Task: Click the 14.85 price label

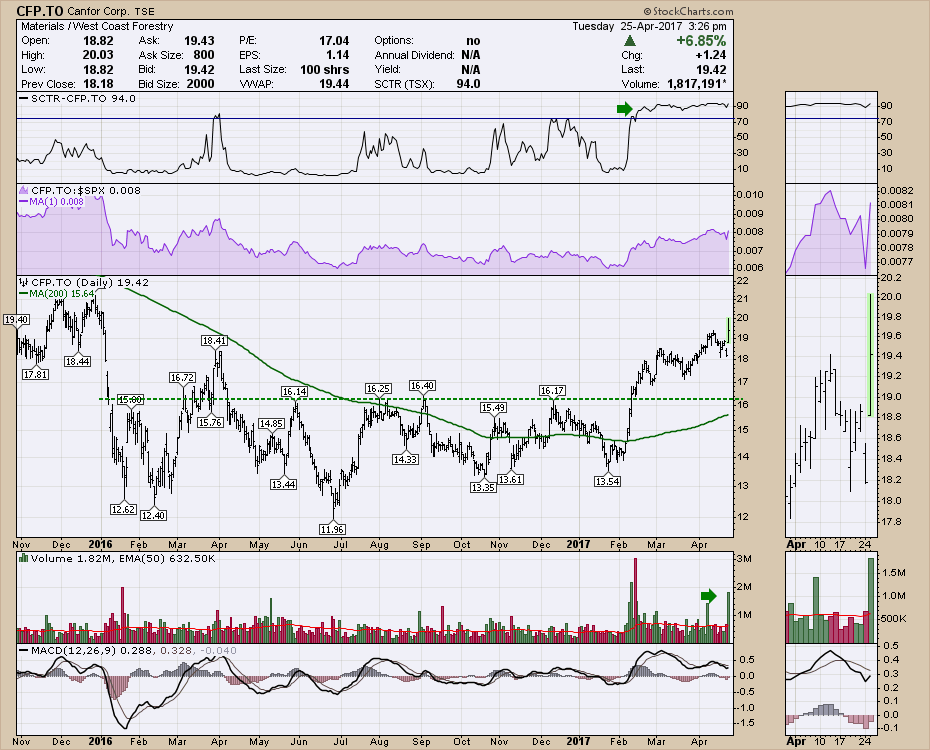Action: (271, 424)
